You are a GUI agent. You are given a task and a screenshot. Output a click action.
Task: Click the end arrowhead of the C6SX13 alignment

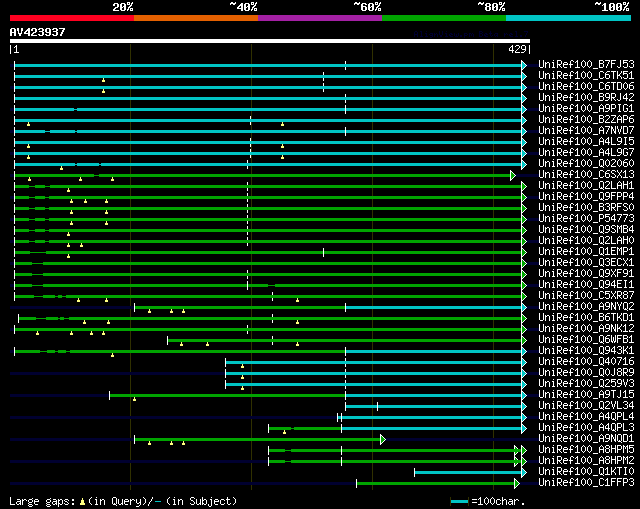coord(513,175)
